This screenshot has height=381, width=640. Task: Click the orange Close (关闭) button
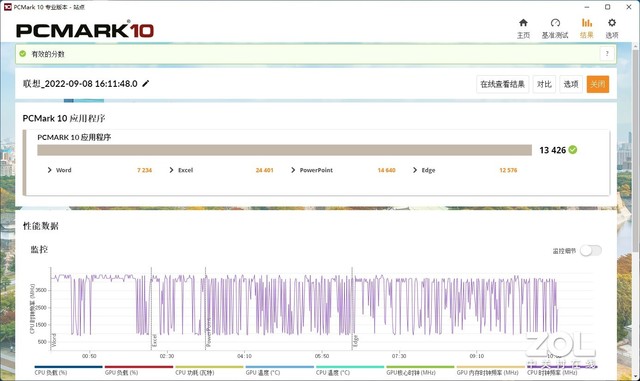[598, 84]
